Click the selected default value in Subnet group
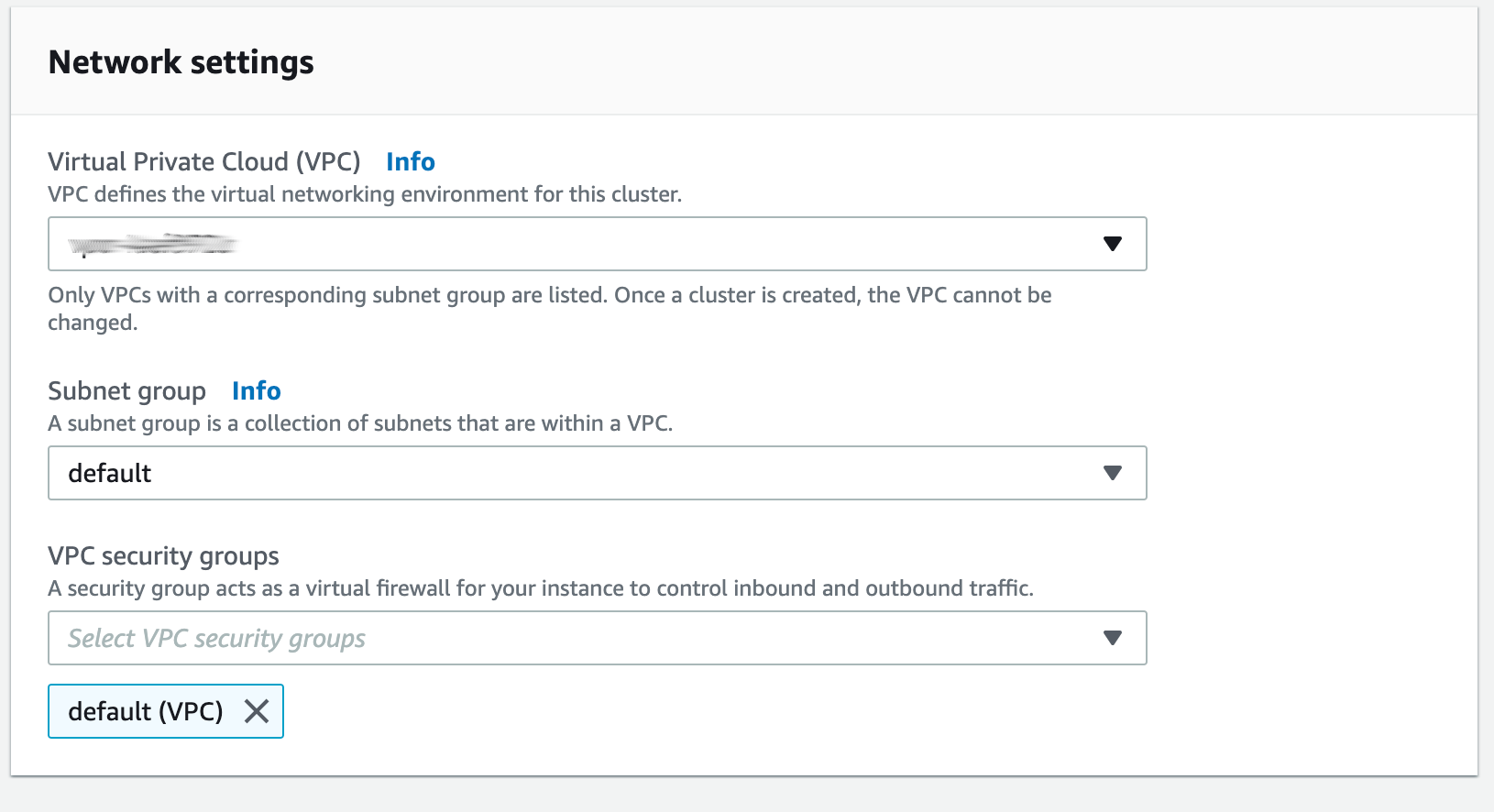 pyautogui.click(x=109, y=473)
